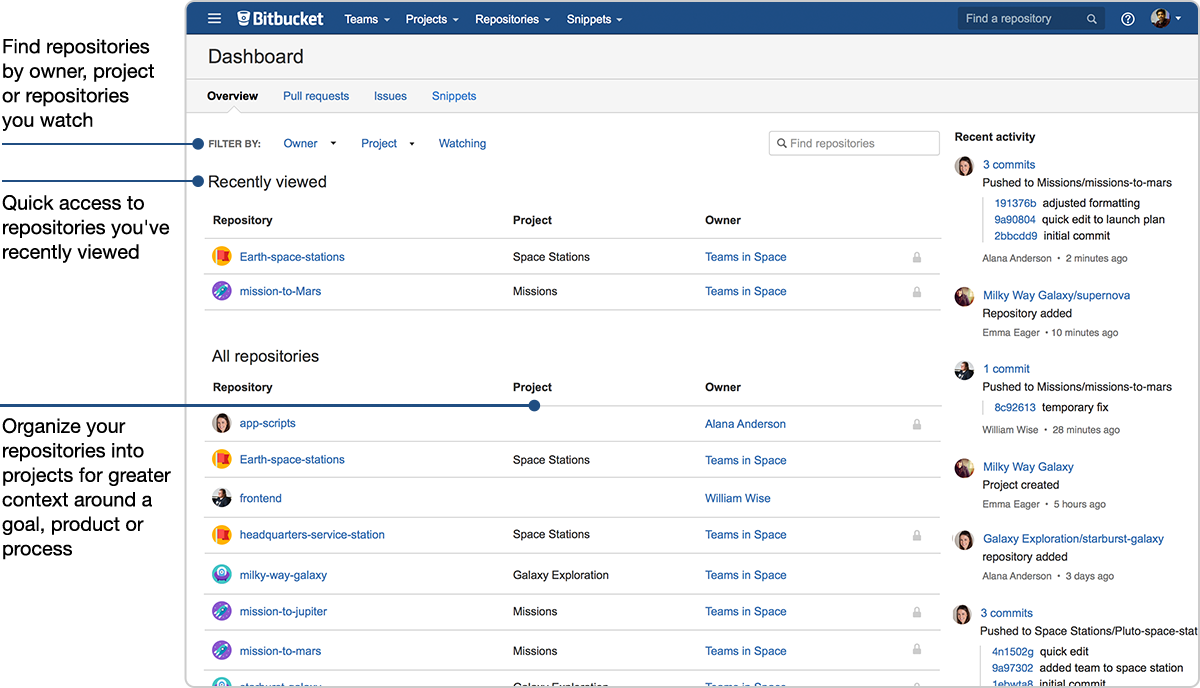The image size is (1200, 688).
Task: Open the navigation sidebar with the hamburger icon
Action: pyautogui.click(x=214, y=17)
